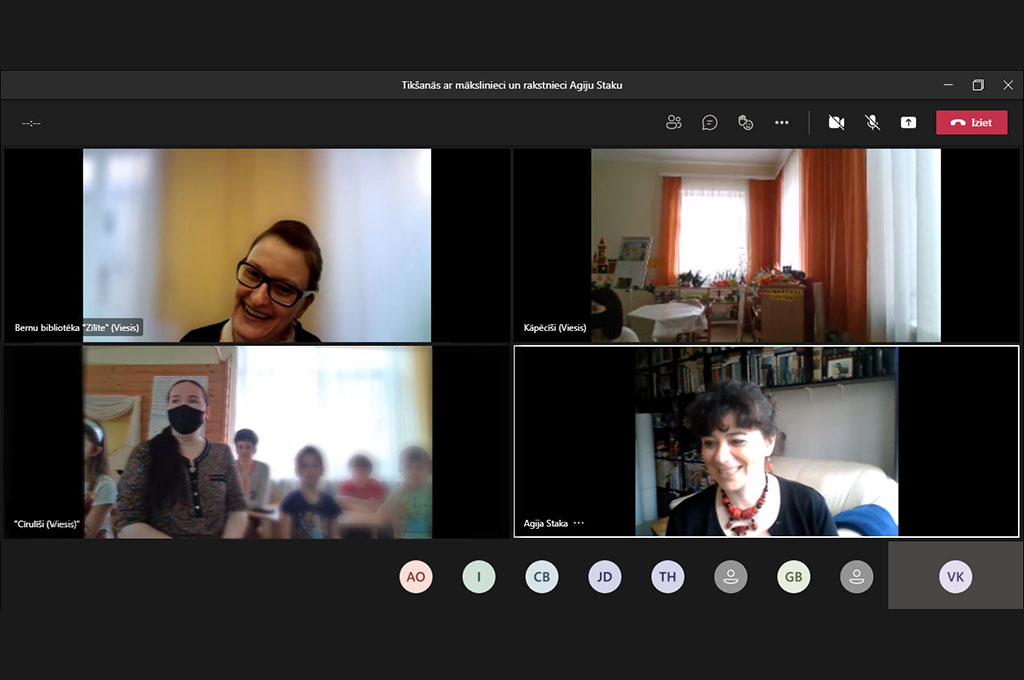The height and width of the screenshot is (680, 1024).
Task: Close the Teams meeting window
Action: [x=1008, y=85]
